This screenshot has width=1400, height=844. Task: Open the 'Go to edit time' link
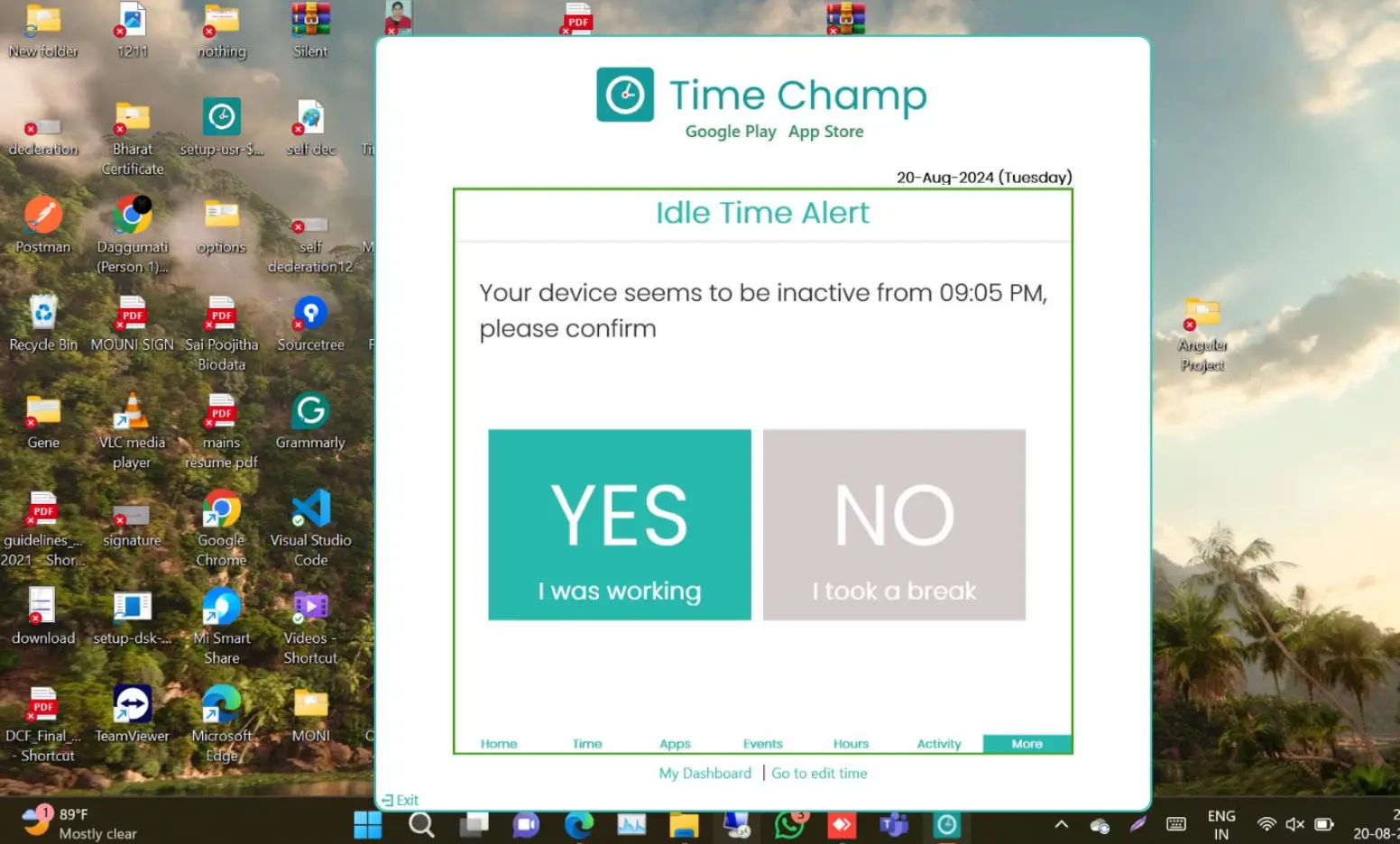pos(819,773)
